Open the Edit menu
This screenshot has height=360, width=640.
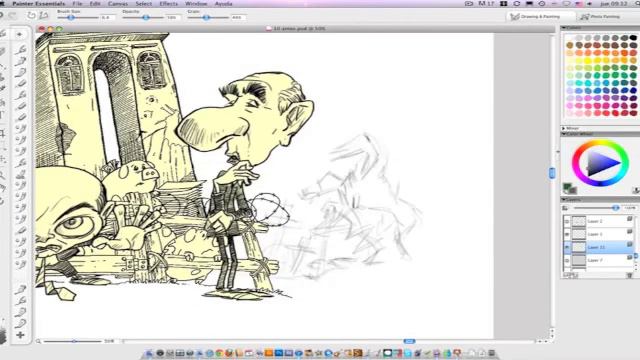95,4
